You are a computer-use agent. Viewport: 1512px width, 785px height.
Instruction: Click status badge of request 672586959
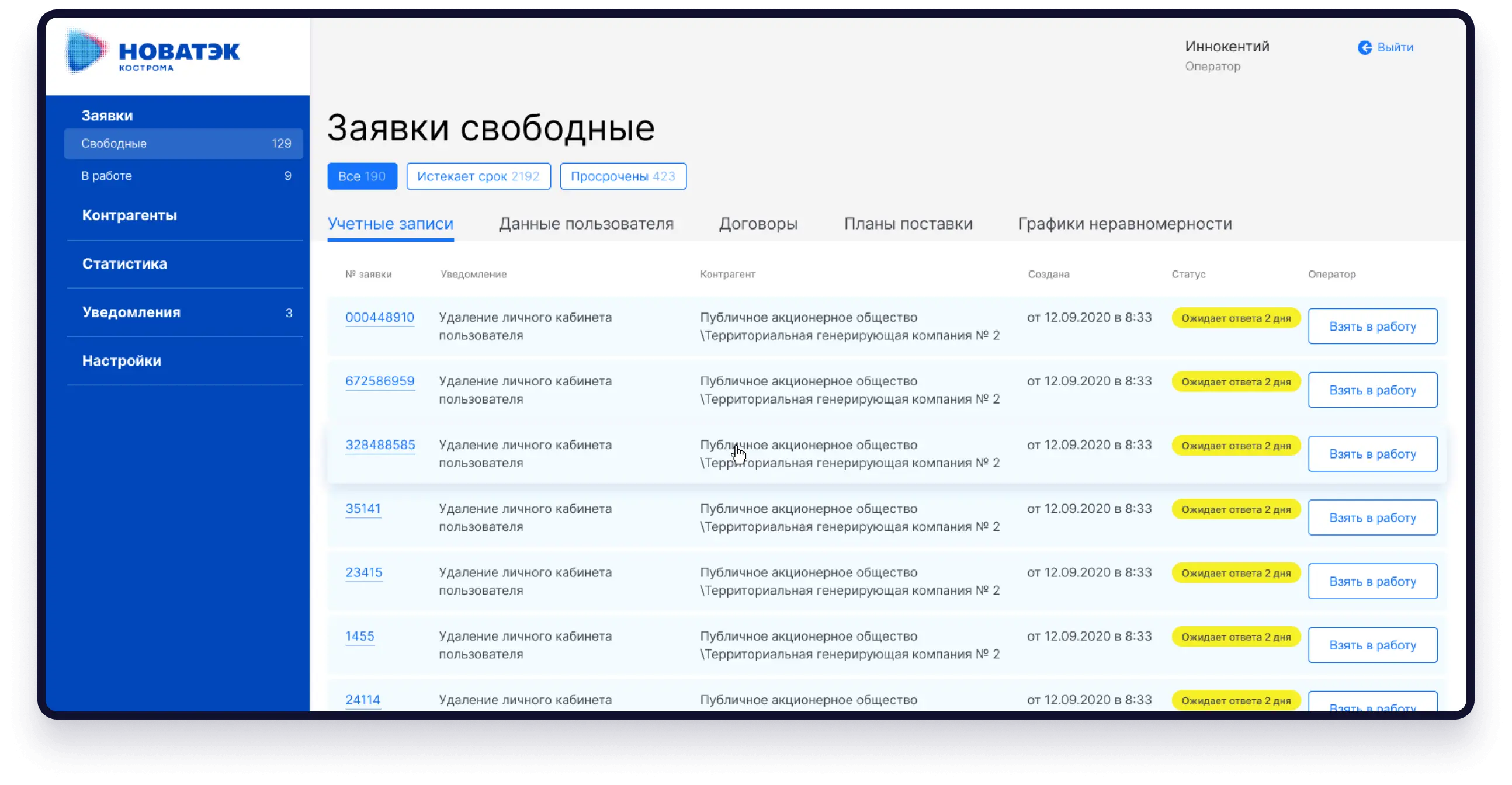click(x=1236, y=383)
